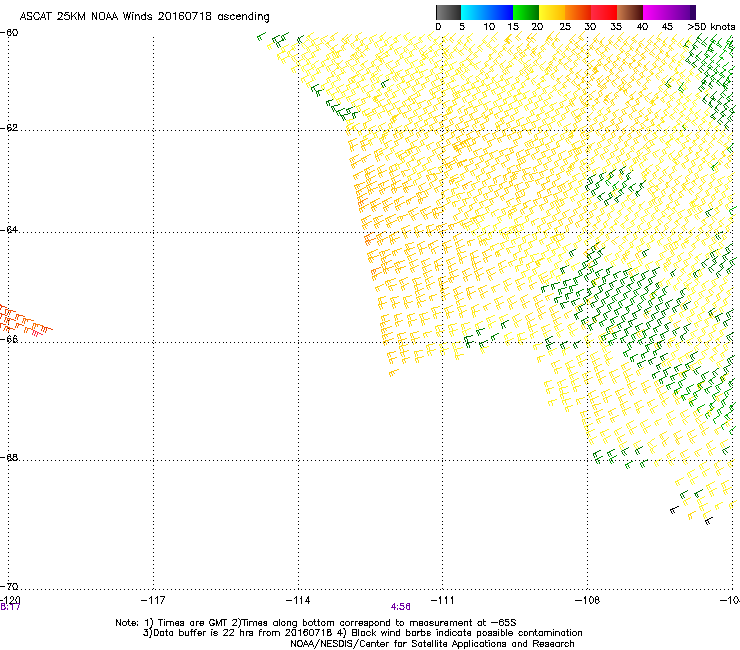Click the '-108' longitude axis label
This screenshot has height=650, width=740.
pyautogui.click(x=588, y=600)
